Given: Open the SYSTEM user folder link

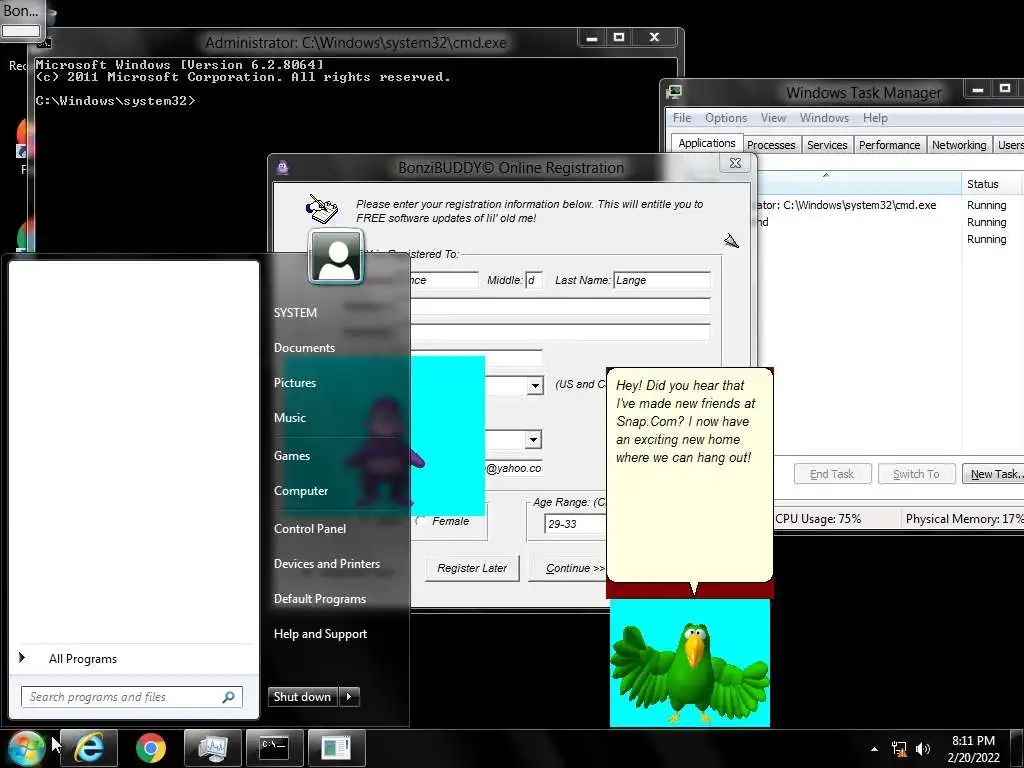Looking at the screenshot, I should tap(295, 312).
